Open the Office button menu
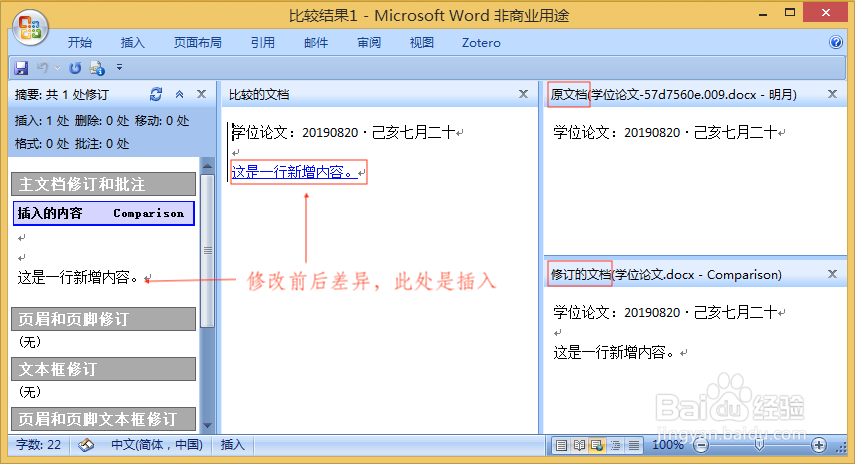Image resolution: width=855 pixels, height=464 pixels. click(31, 27)
